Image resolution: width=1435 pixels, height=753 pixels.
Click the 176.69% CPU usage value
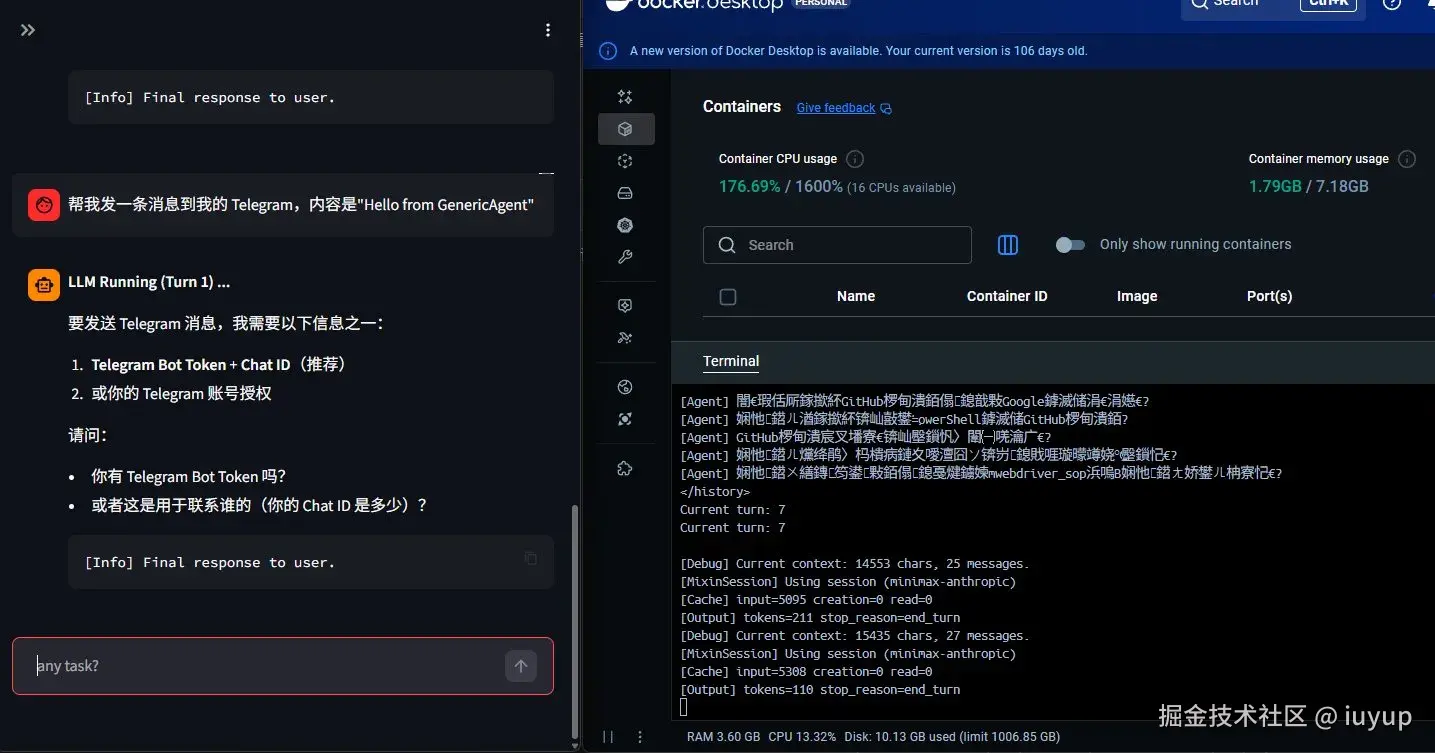tap(749, 186)
